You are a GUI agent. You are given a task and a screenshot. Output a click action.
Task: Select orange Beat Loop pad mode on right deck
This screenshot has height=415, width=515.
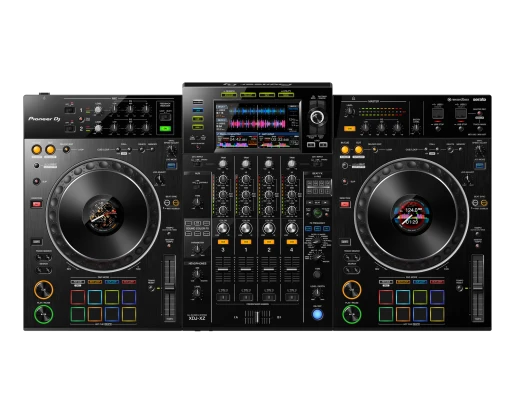pyautogui.click(x=403, y=282)
